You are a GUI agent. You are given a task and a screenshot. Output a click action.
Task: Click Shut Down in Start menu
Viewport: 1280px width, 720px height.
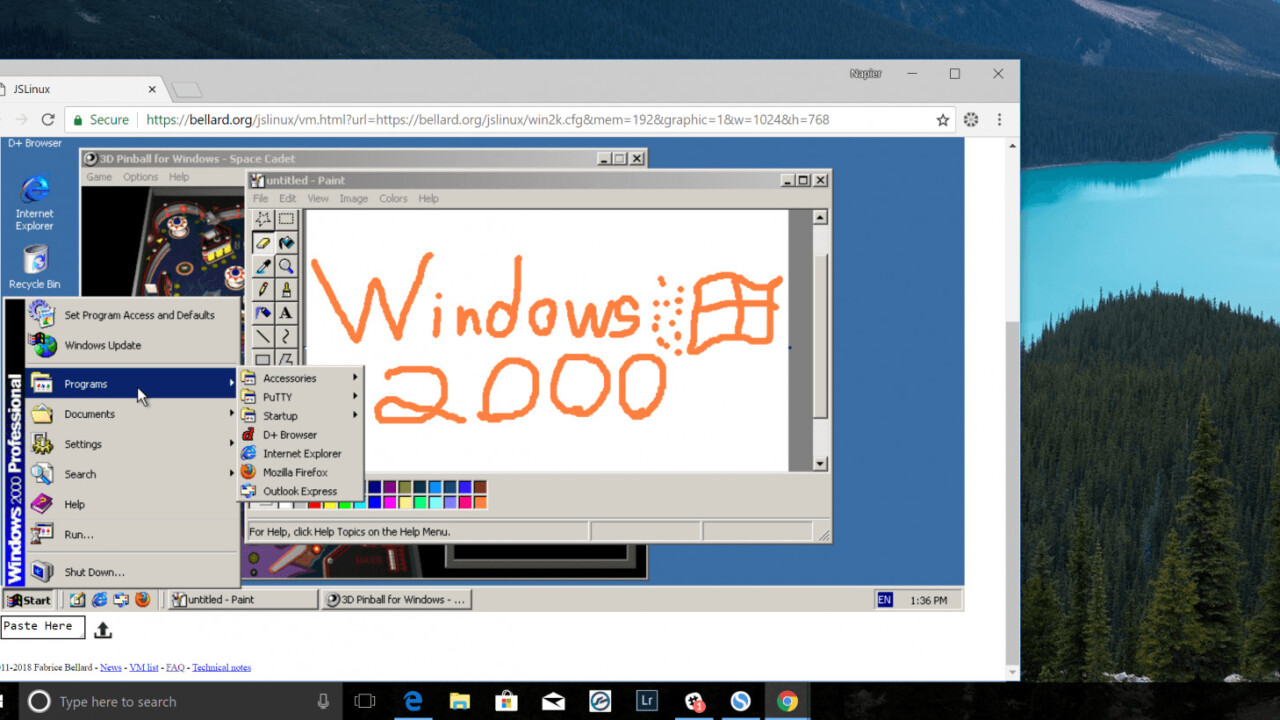pyautogui.click(x=94, y=572)
